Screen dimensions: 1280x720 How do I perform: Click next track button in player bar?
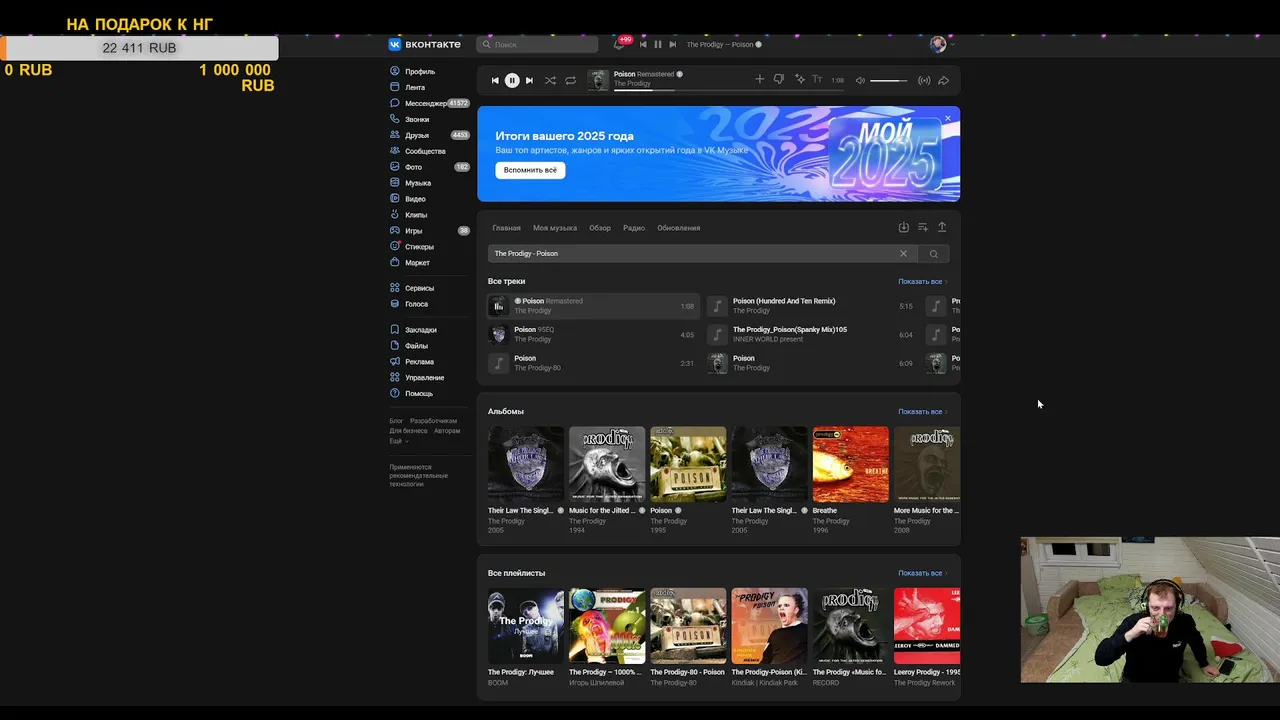[529, 80]
